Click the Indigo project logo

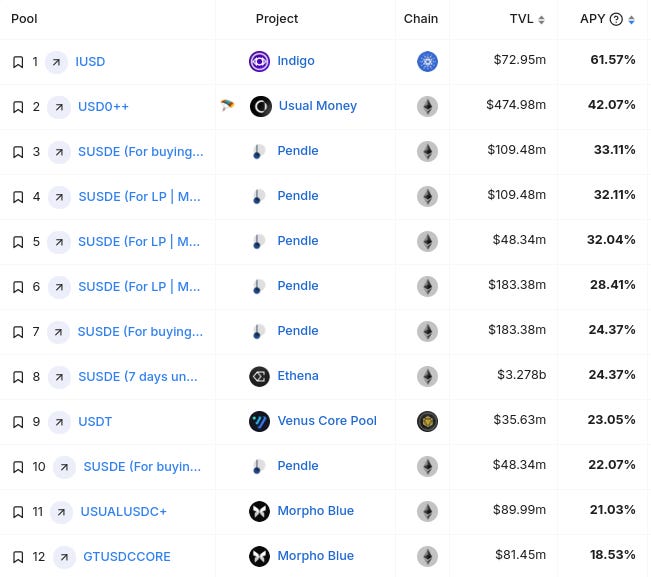(259, 61)
